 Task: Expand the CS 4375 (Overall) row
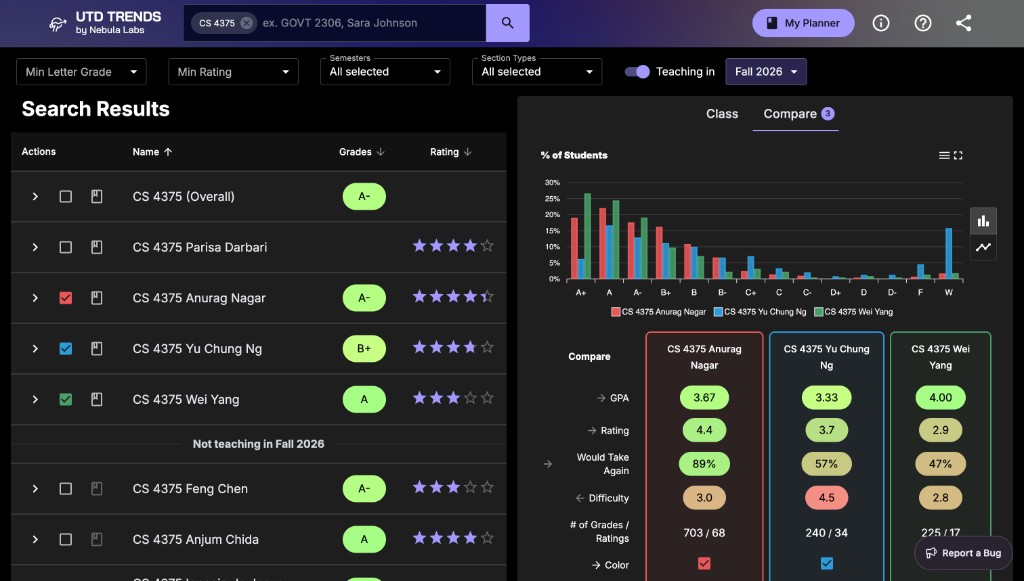(35, 196)
